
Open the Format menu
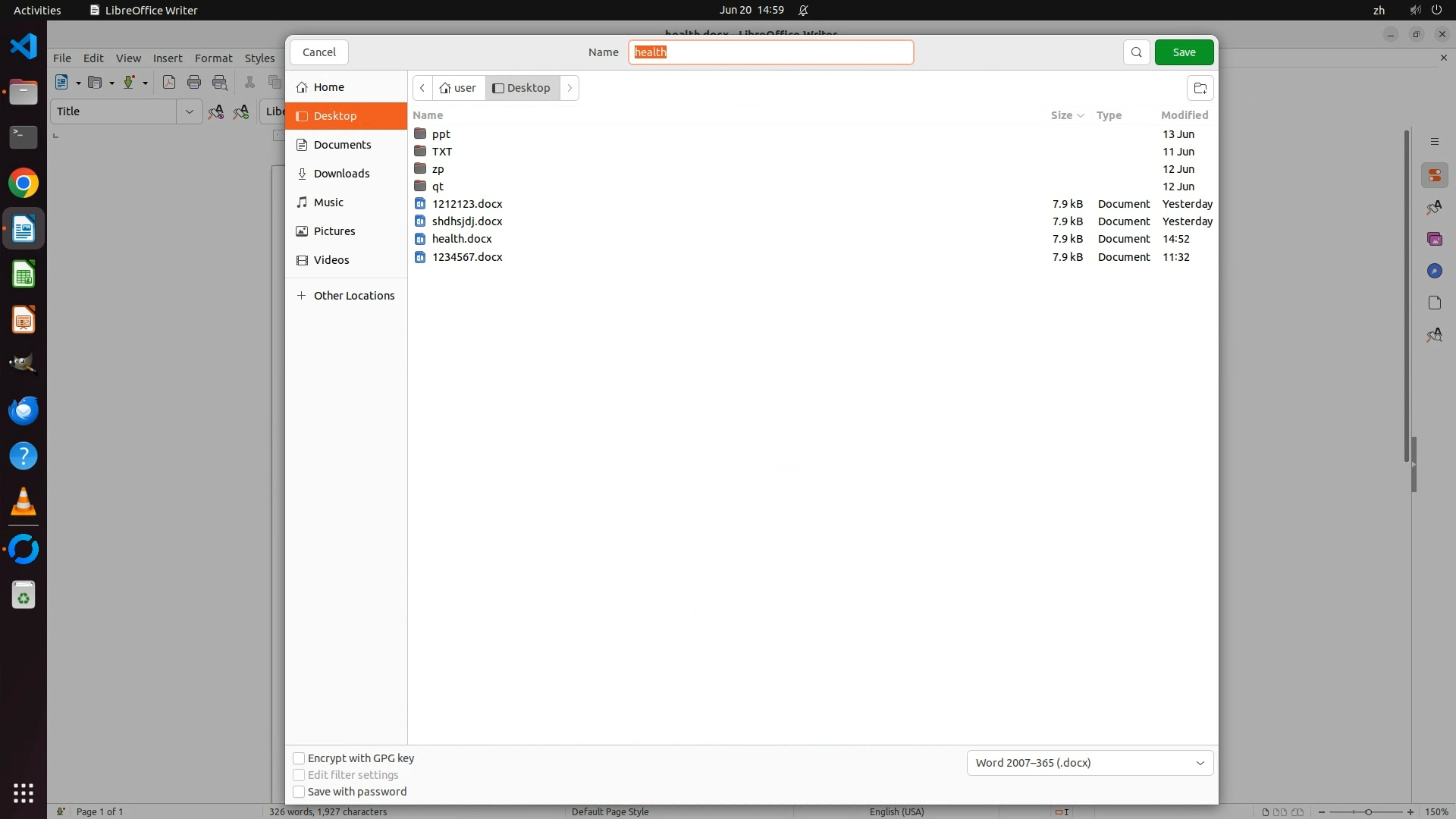click(x=213, y=58)
